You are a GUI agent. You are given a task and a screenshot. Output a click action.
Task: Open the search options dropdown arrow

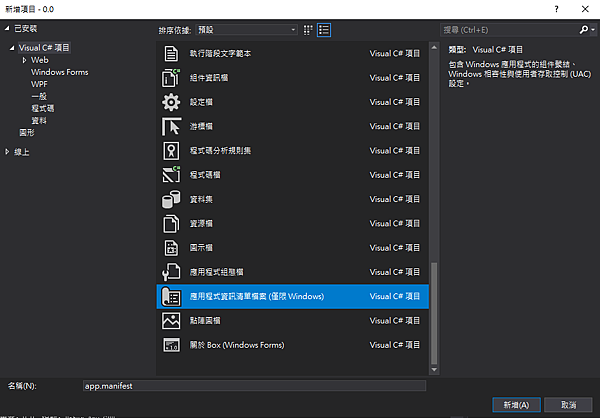pos(593,30)
